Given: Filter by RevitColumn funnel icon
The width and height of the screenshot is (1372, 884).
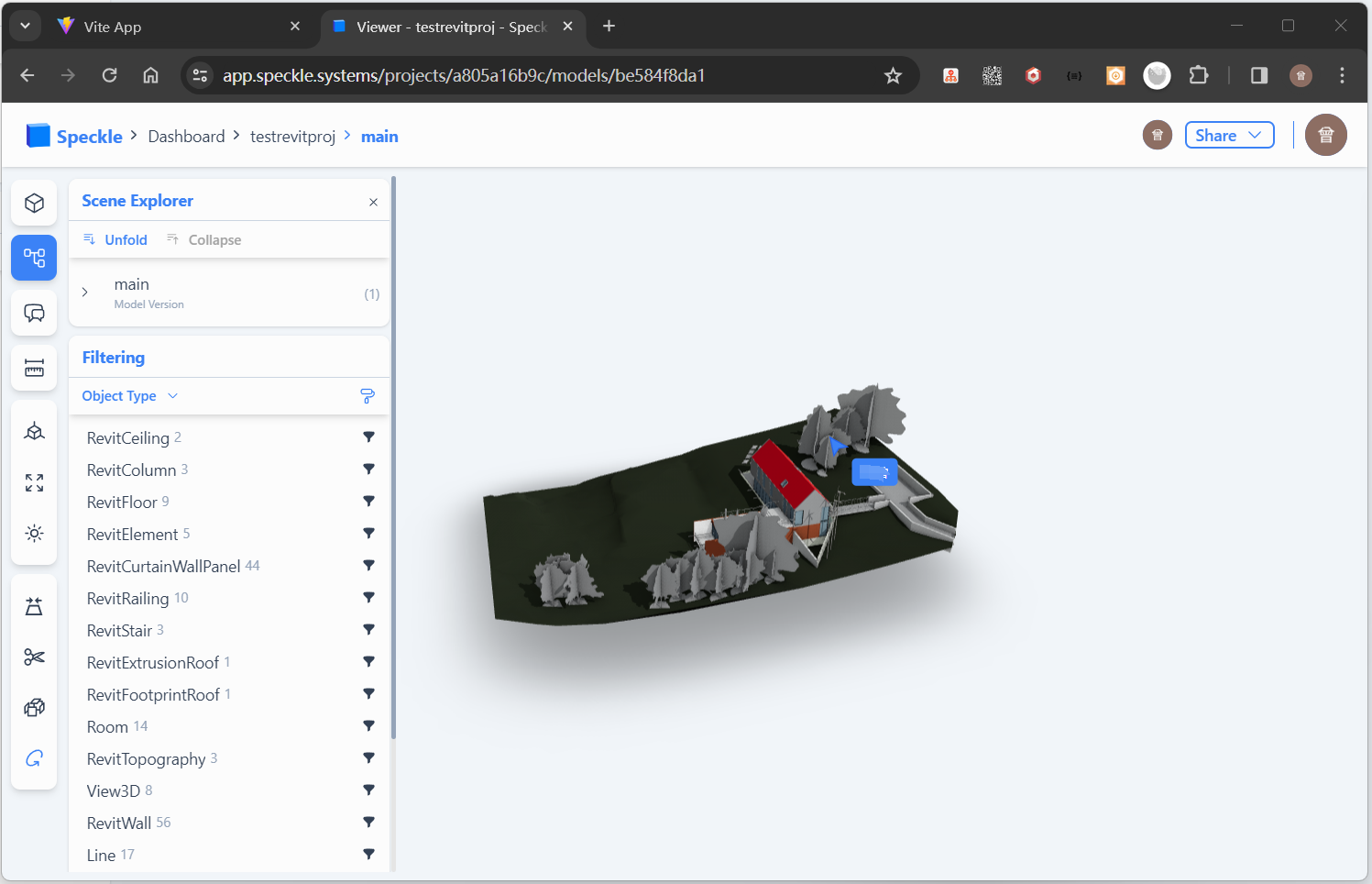Looking at the screenshot, I should point(368,470).
